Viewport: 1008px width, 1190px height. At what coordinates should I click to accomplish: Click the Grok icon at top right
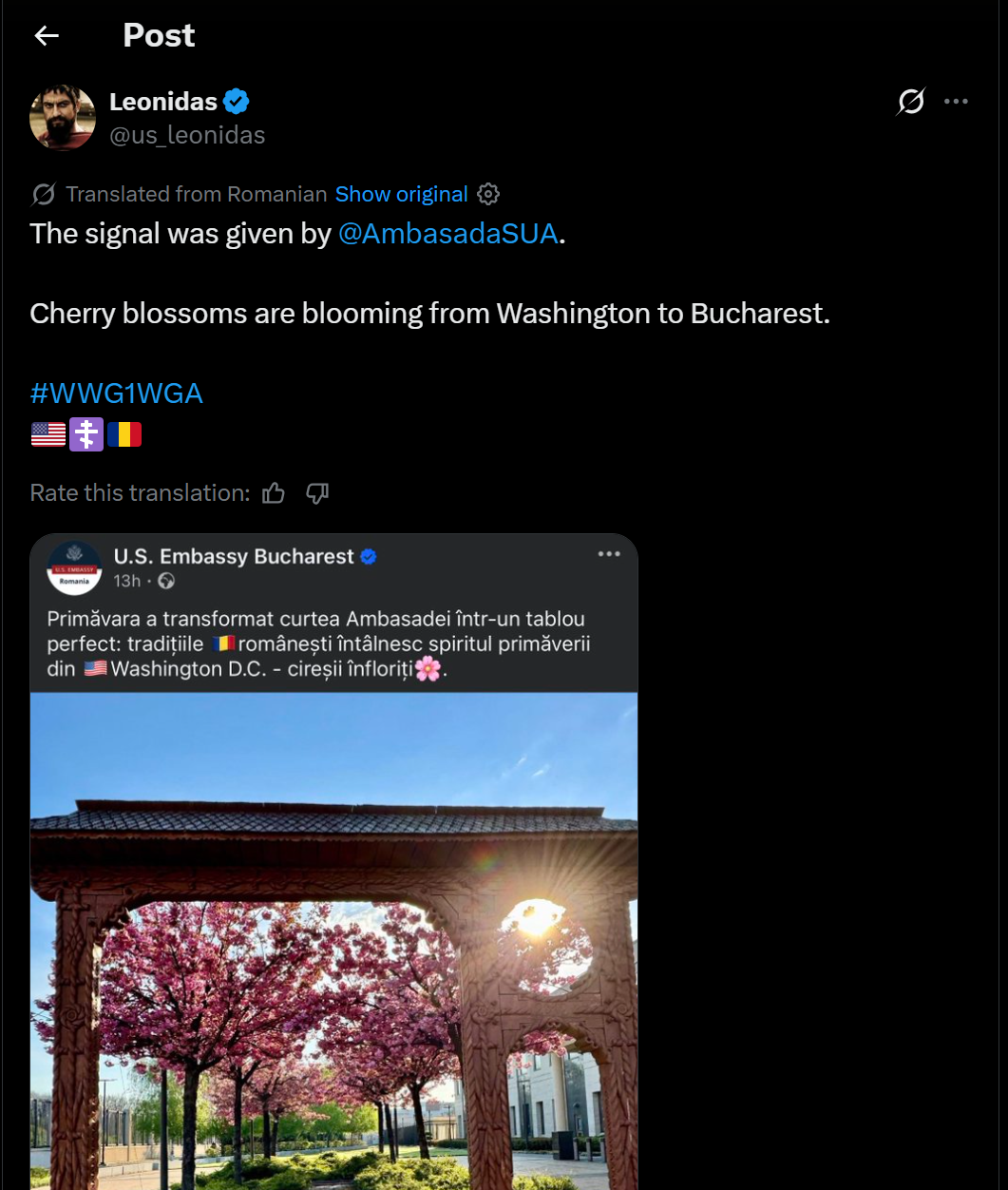(x=910, y=102)
